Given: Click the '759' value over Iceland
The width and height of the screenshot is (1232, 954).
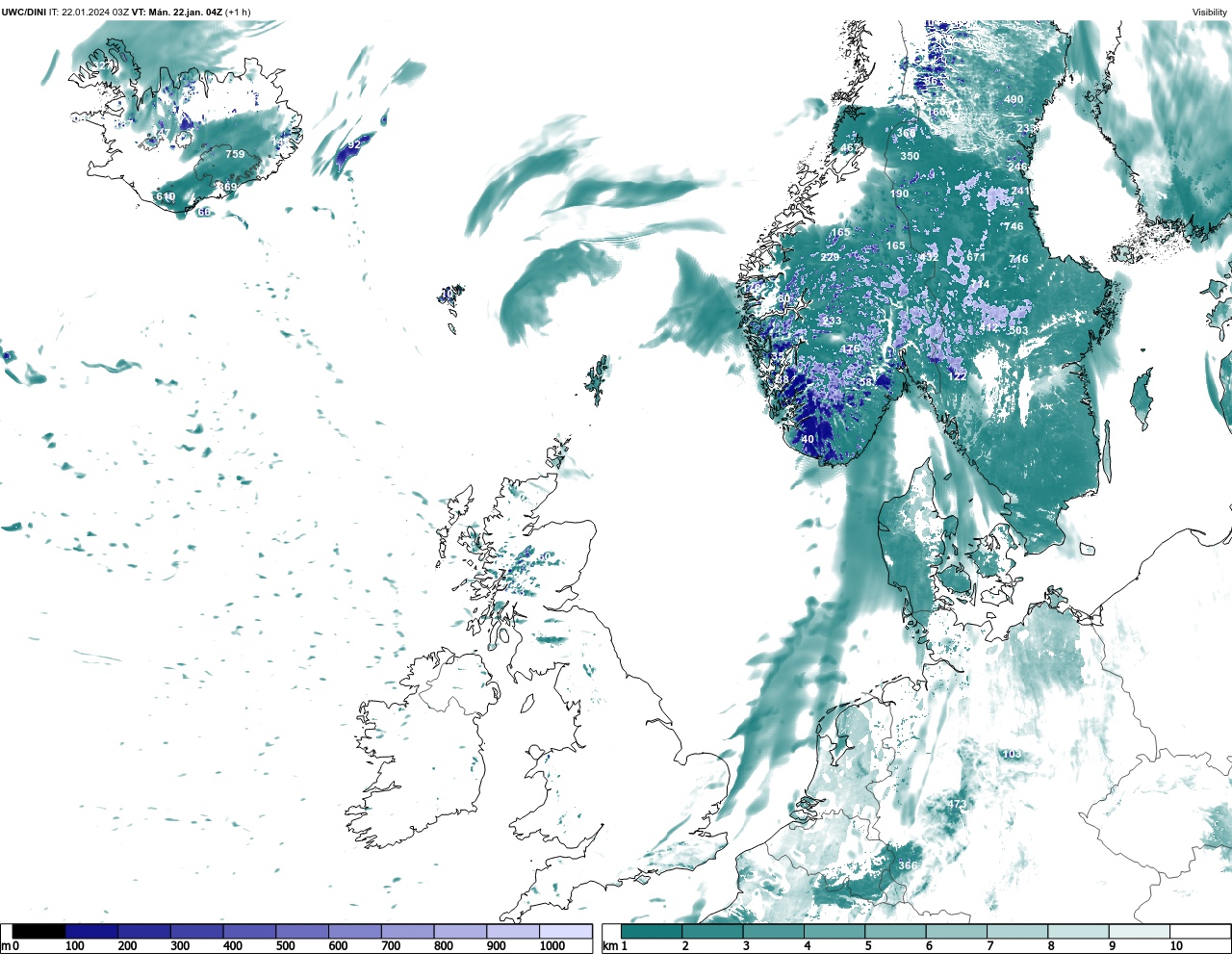Looking at the screenshot, I should pyautogui.click(x=235, y=154).
